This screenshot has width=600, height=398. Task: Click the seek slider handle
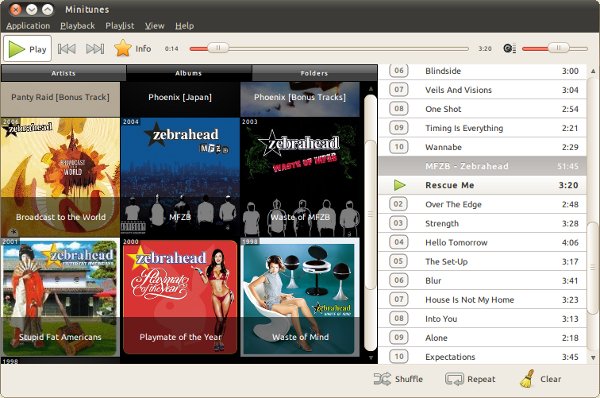tap(218, 48)
